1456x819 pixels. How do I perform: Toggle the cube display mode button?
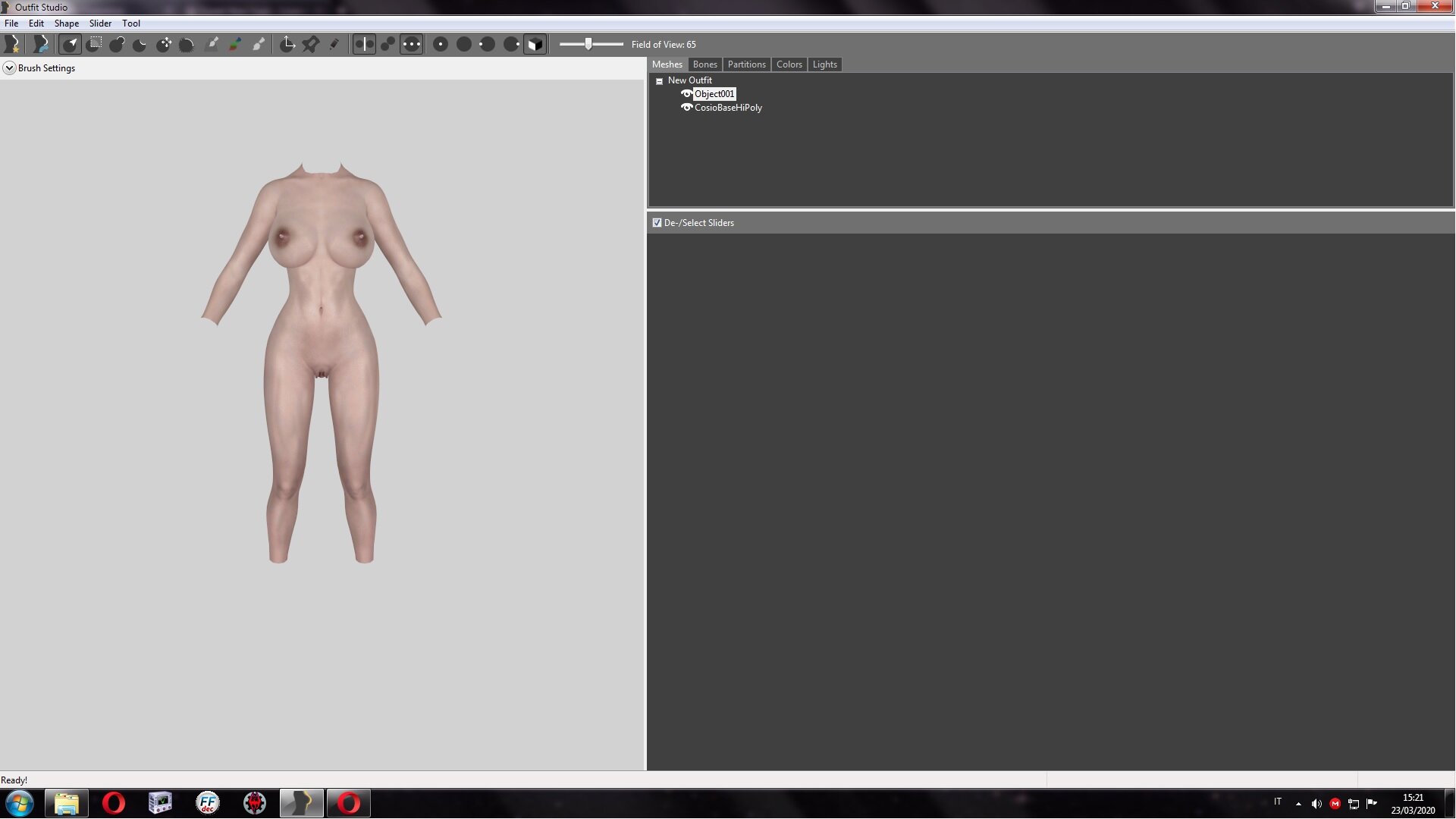[x=535, y=44]
